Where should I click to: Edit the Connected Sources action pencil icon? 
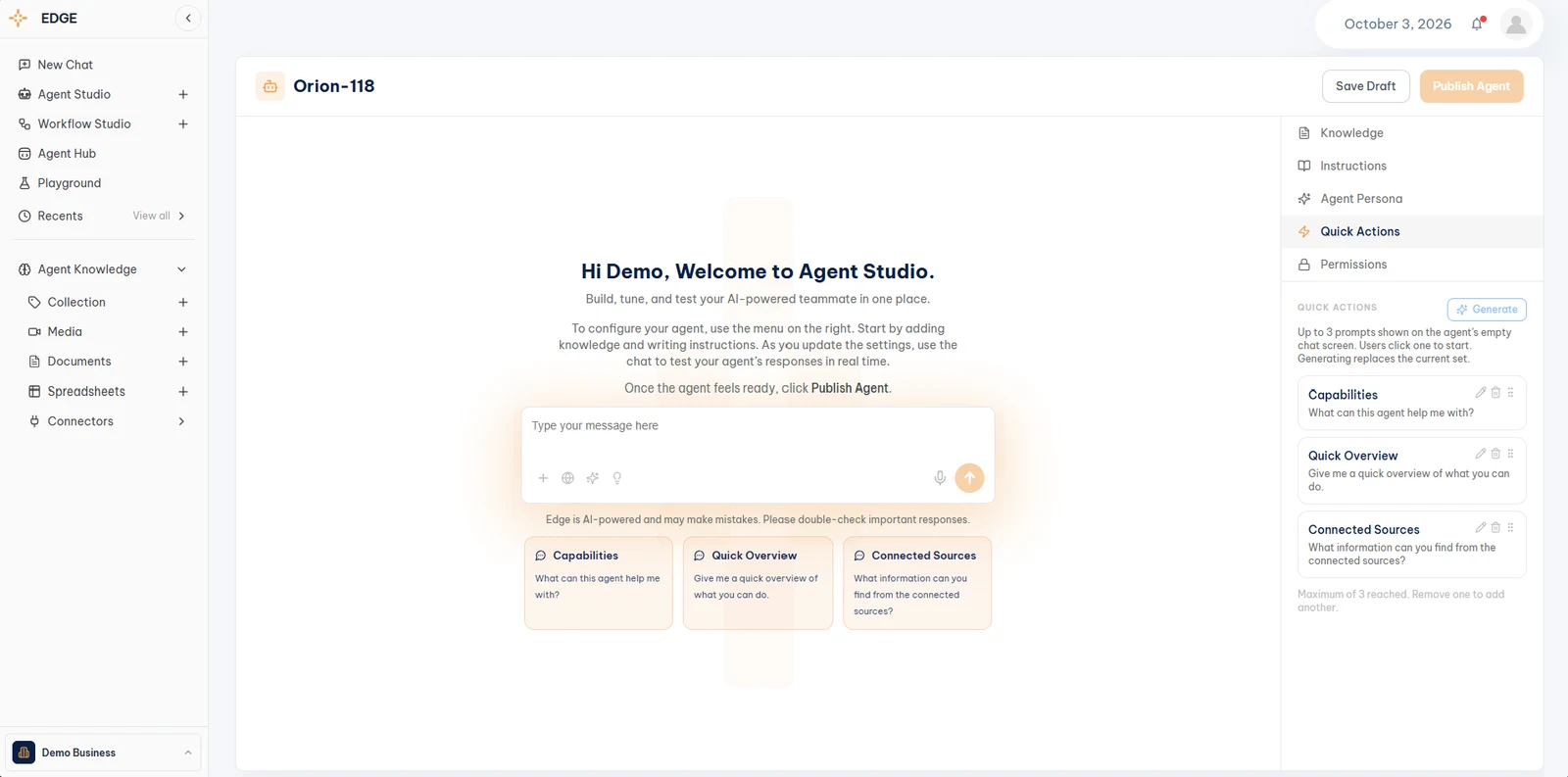pyautogui.click(x=1481, y=527)
